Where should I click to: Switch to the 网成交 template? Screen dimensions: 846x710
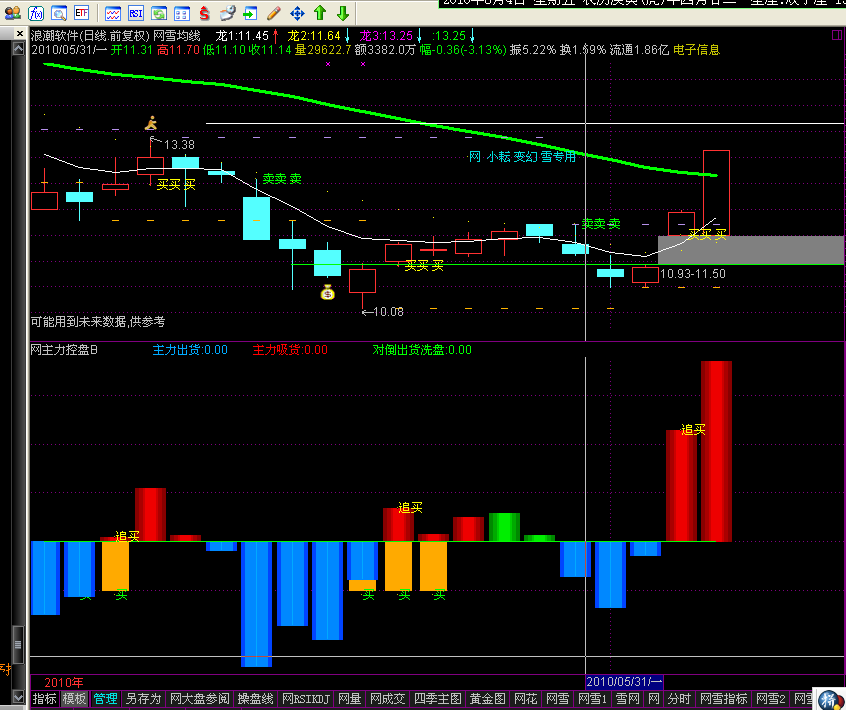click(x=387, y=699)
